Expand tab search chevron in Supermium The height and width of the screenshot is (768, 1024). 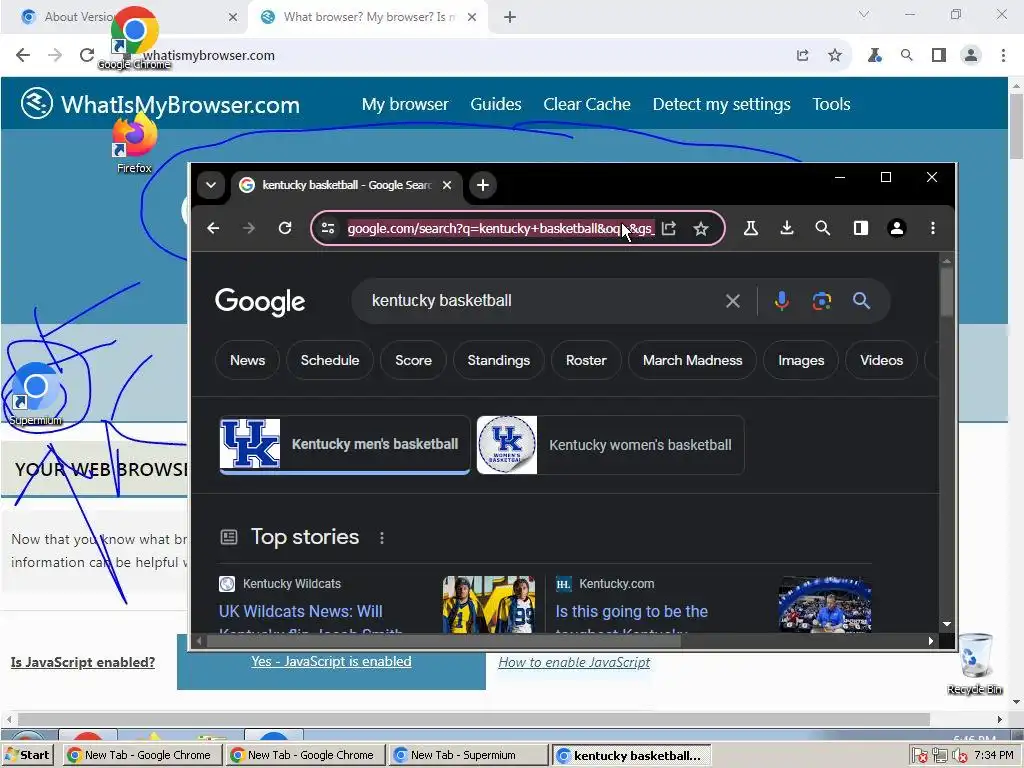(x=211, y=185)
